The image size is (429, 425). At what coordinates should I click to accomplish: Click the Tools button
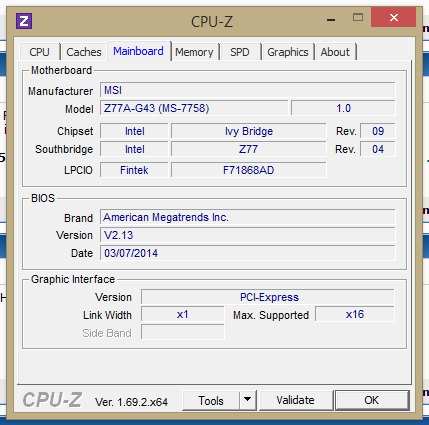[211, 400]
